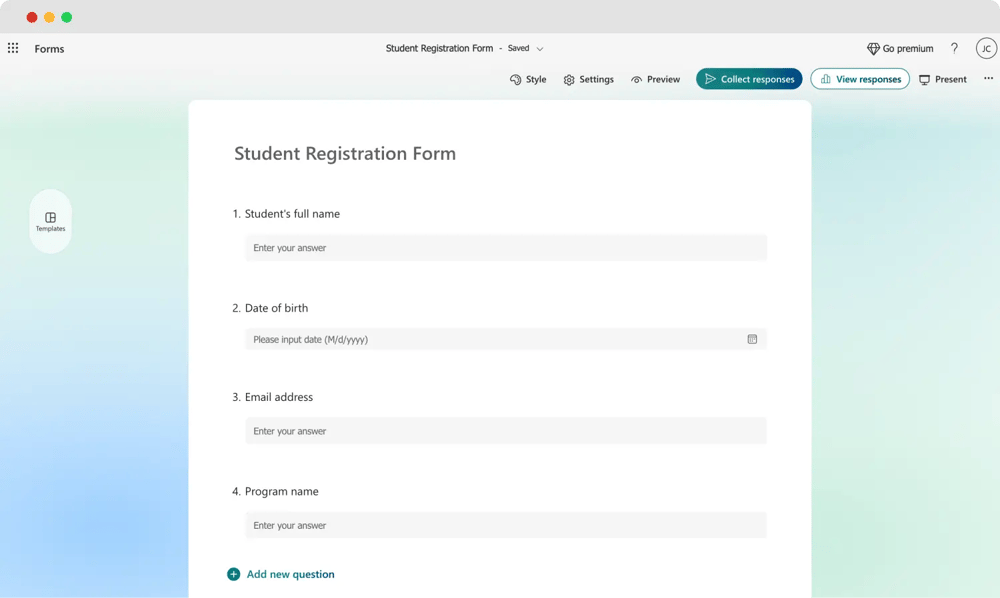Open View responses
Image resolution: width=1000 pixels, height=598 pixels.
(859, 79)
